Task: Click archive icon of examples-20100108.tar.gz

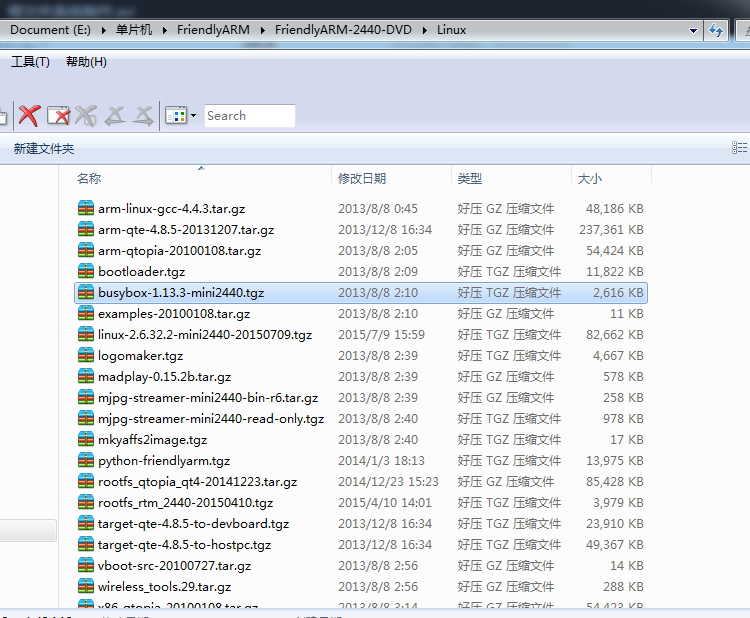Action: (86, 313)
